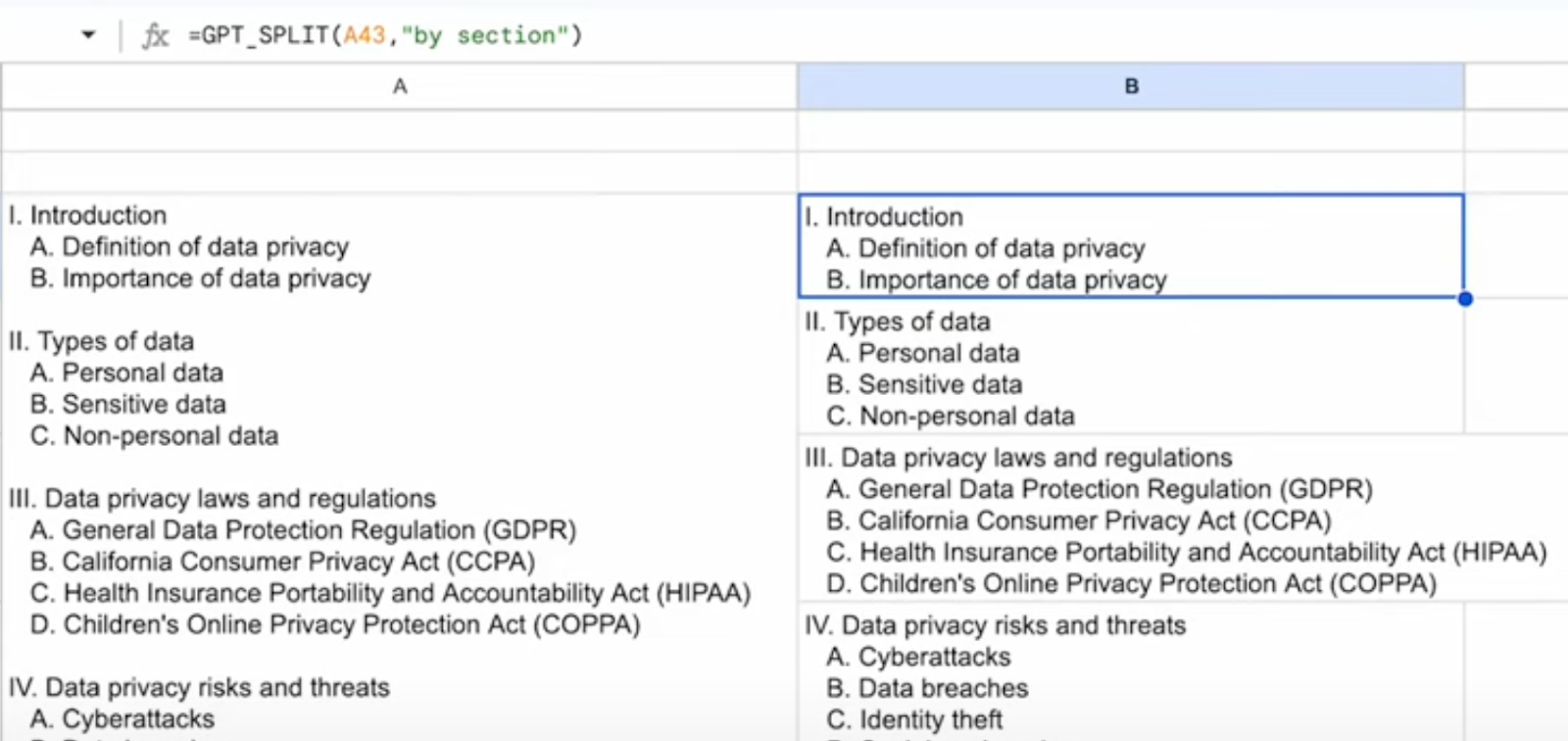Select the second empty row cell in column B
The width and height of the screenshot is (1568, 741).
pyautogui.click(x=1131, y=173)
